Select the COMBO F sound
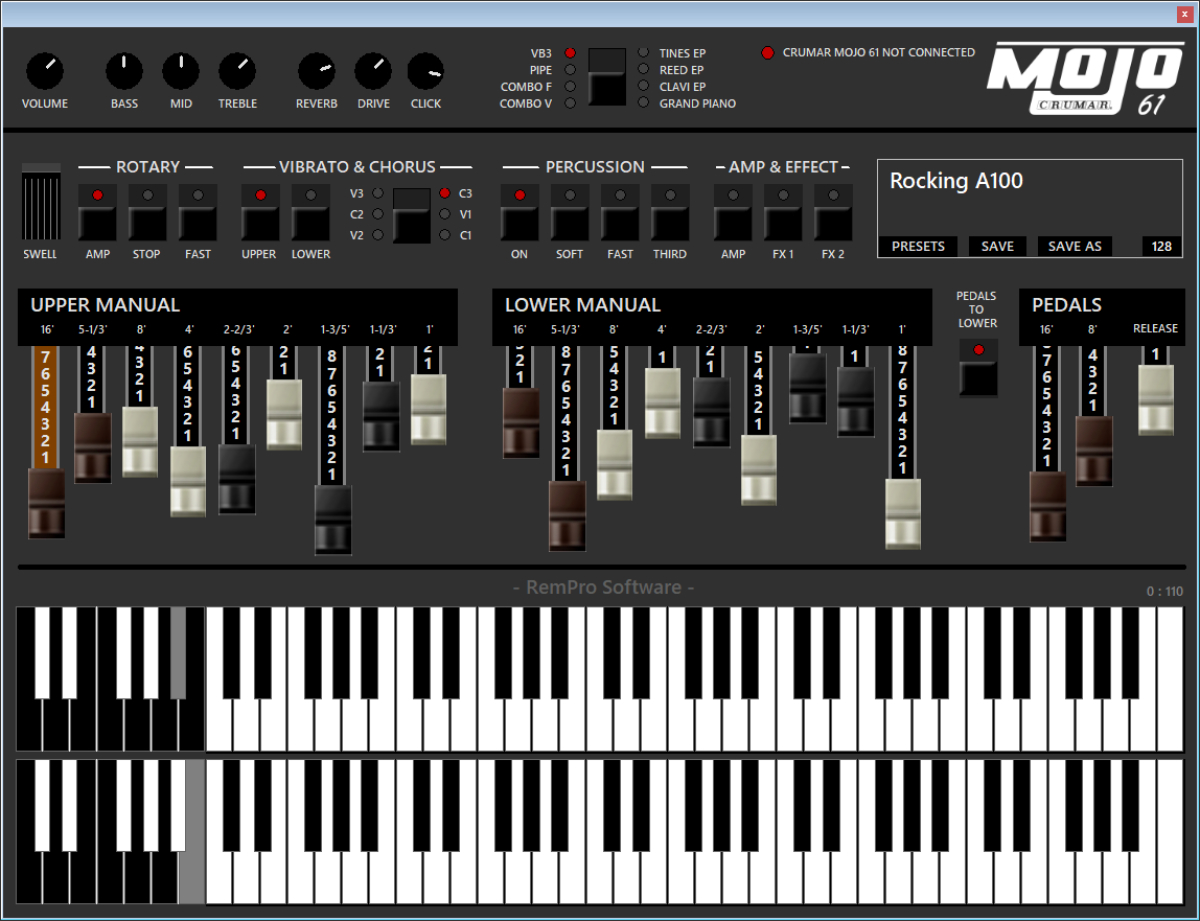Viewport: 1200px width, 921px height. tap(570, 87)
